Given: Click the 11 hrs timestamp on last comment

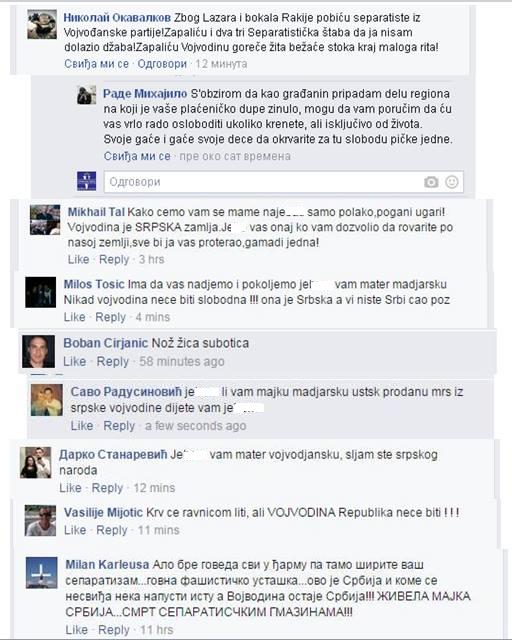Looking at the screenshot, I should coord(156,630).
